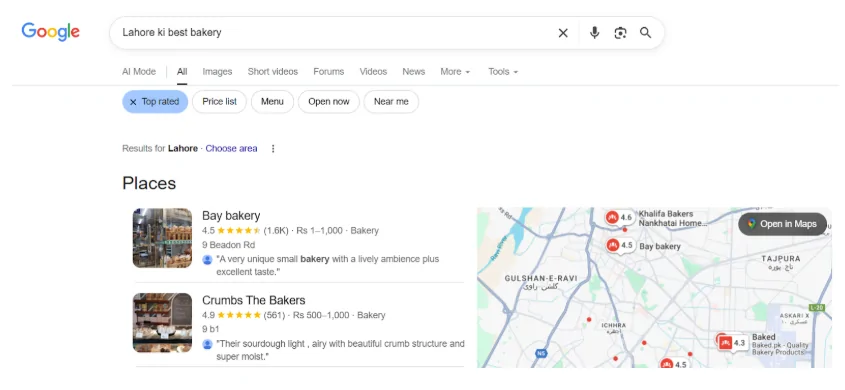Viewport: 845px width, 390px height.
Task: Click the magnifying glass search icon
Action: point(646,33)
